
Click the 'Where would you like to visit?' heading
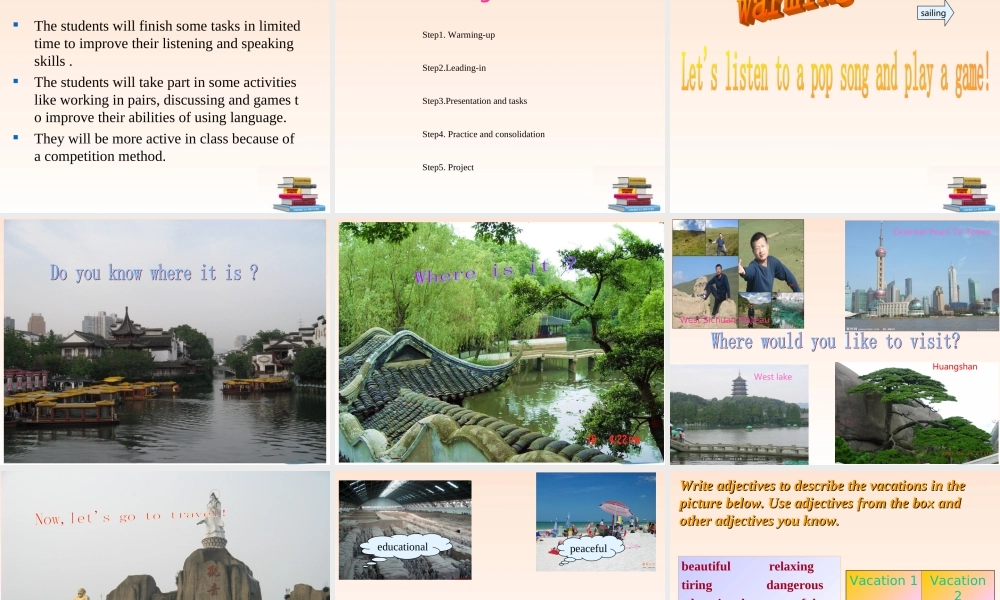(x=835, y=342)
